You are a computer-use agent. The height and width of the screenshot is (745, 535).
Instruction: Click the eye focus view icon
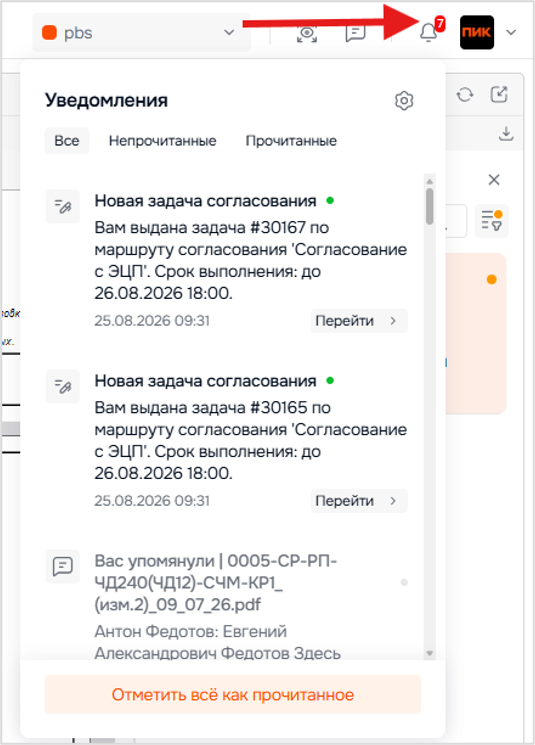307,33
